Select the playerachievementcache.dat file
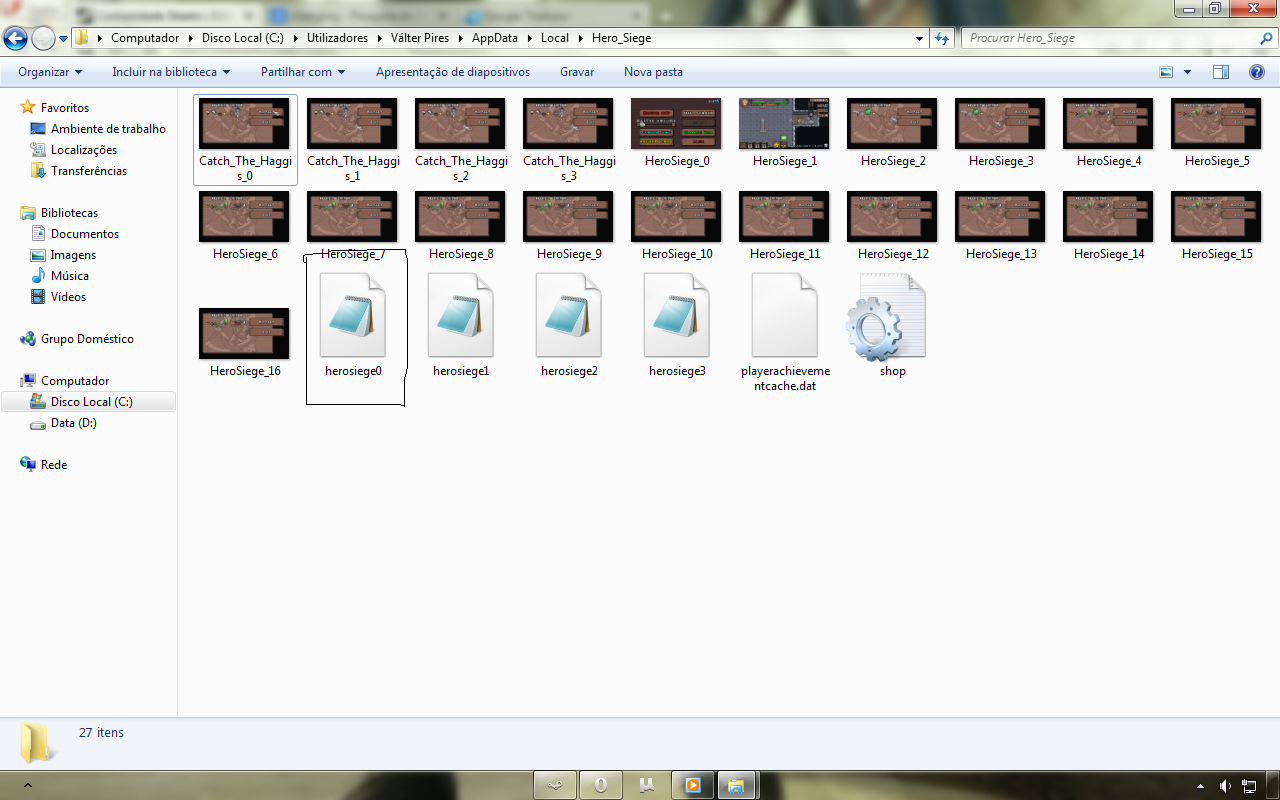1280x800 pixels. coord(785,316)
